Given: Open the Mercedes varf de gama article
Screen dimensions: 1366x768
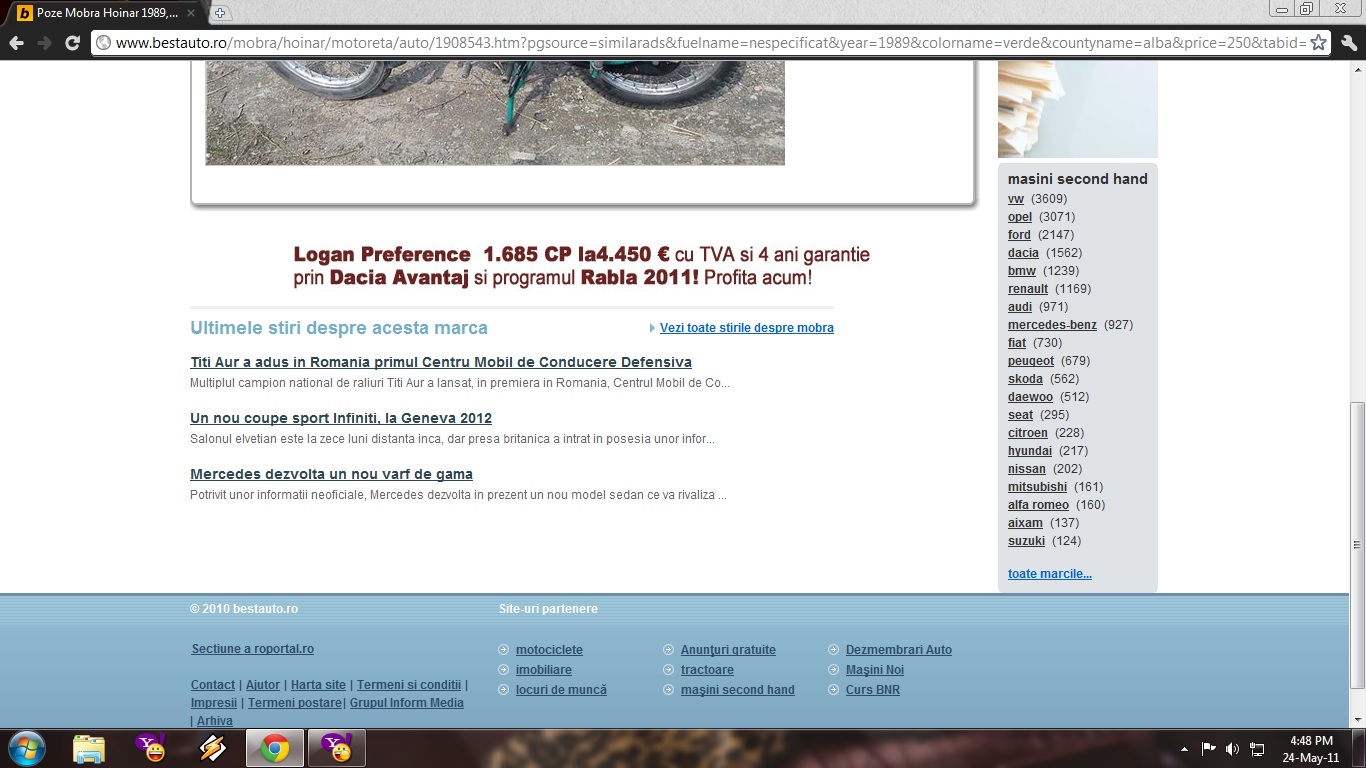Looking at the screenshot, I should pos(331,474).
